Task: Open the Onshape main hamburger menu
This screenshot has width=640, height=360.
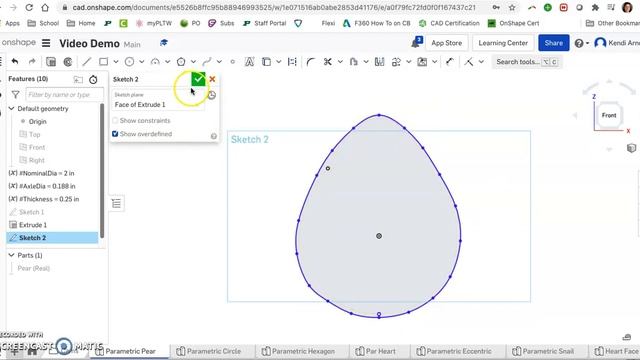Action: (x=46, y=43)
